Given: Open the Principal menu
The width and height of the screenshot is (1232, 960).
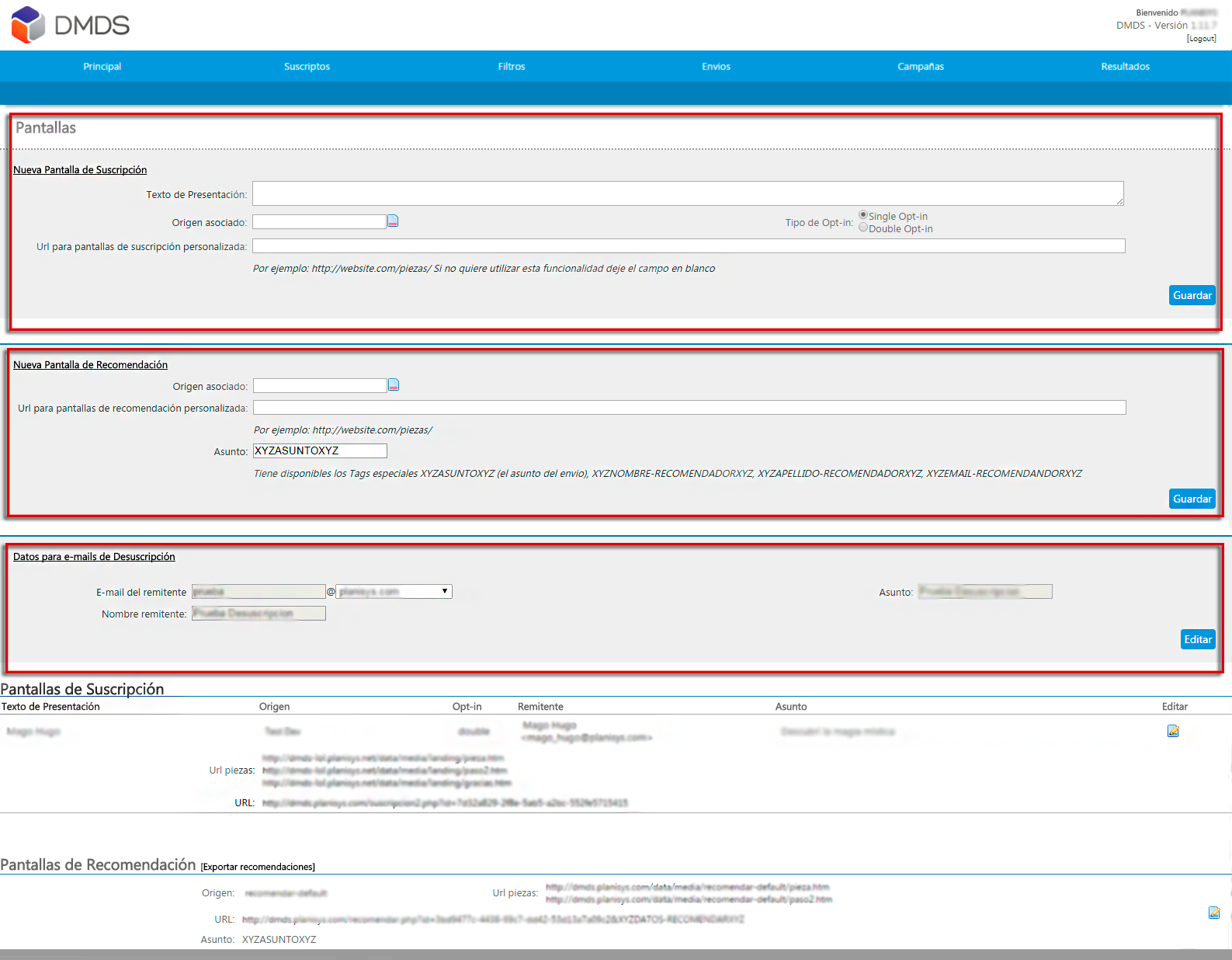Looking at the screenshot, I should click(x=102, y=67).
